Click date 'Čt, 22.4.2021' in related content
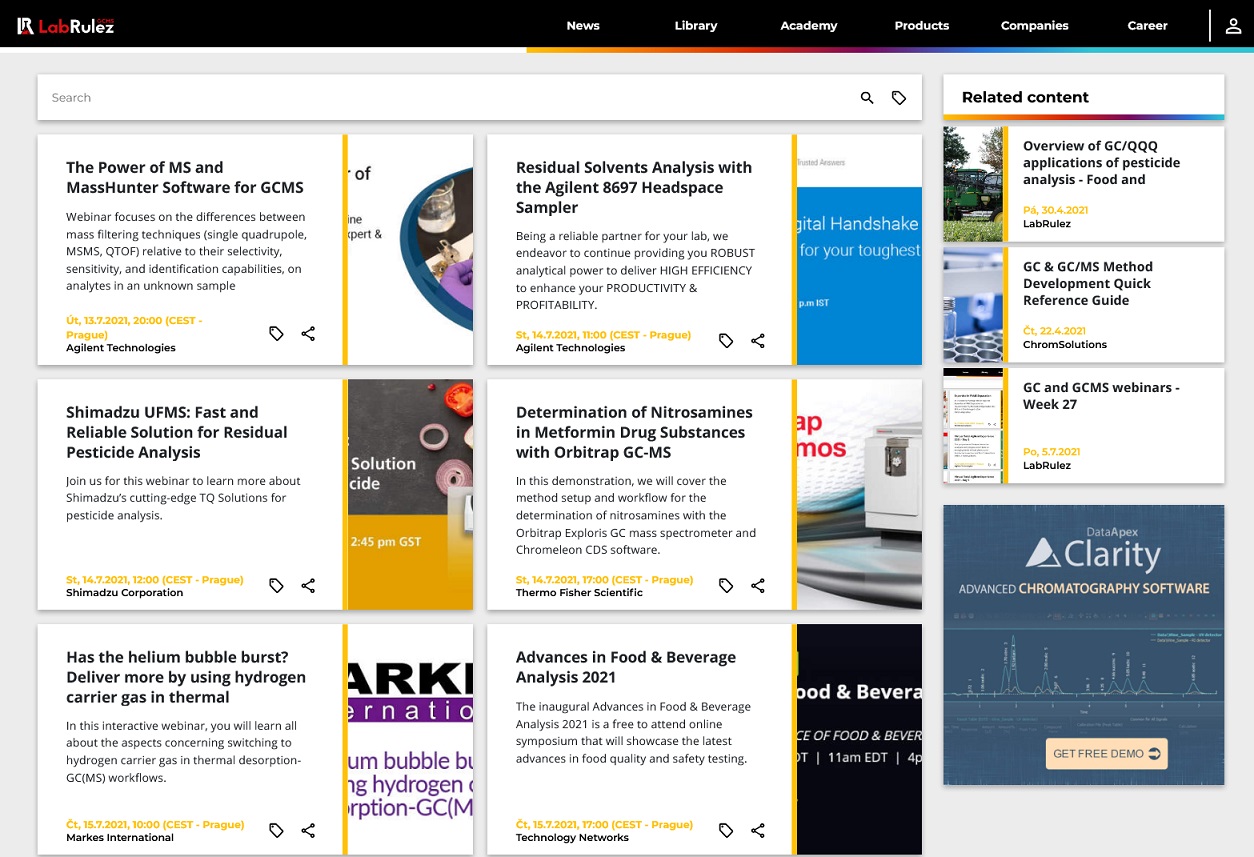The width and height of the screenshot is (1254, 857). coord(1054,332)
